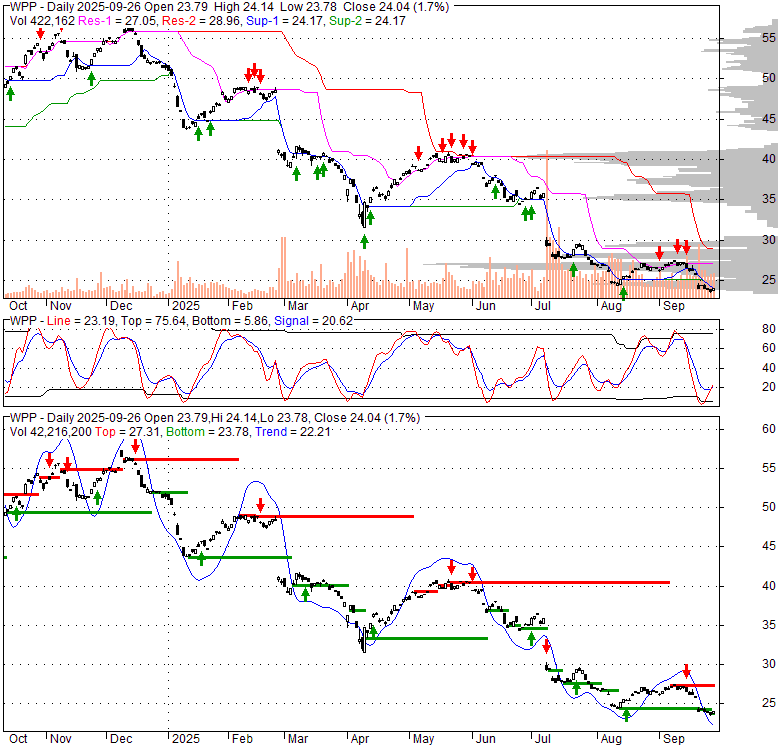Click the Res-2 = 28.96 label
The image size is (780, 745).
click(201, 21)
